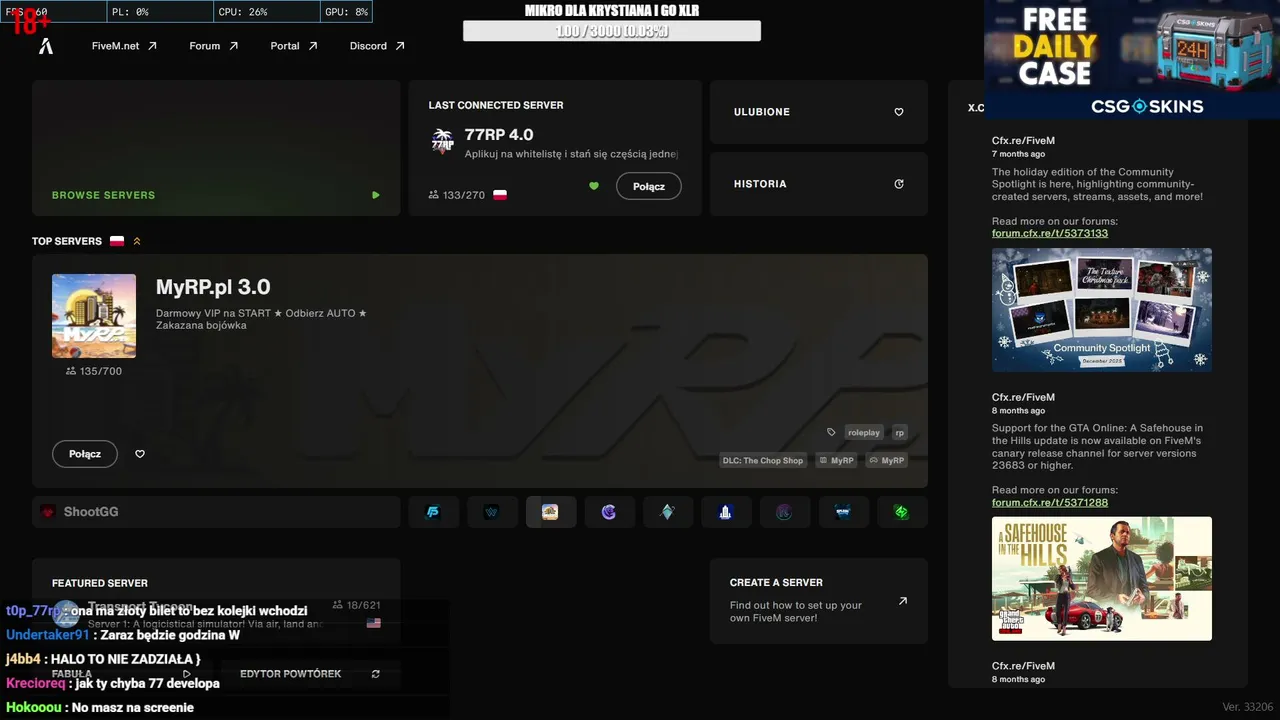Screen dimensions: 1280x720
Task: Click the MyRP.pl 3.0 server title
Action: [213, 287]
